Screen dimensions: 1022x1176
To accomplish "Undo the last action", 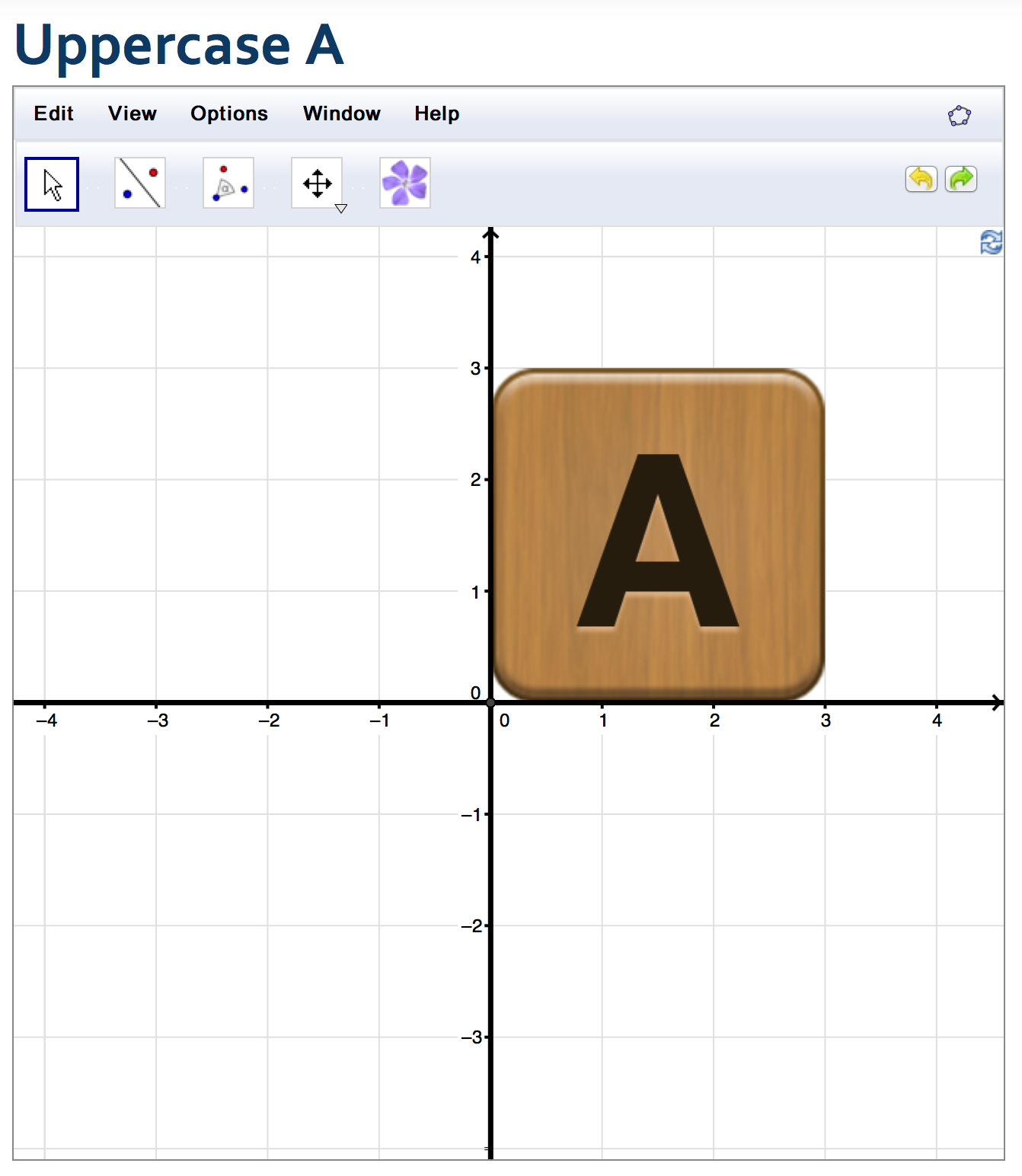I will [x=921, y=178].
